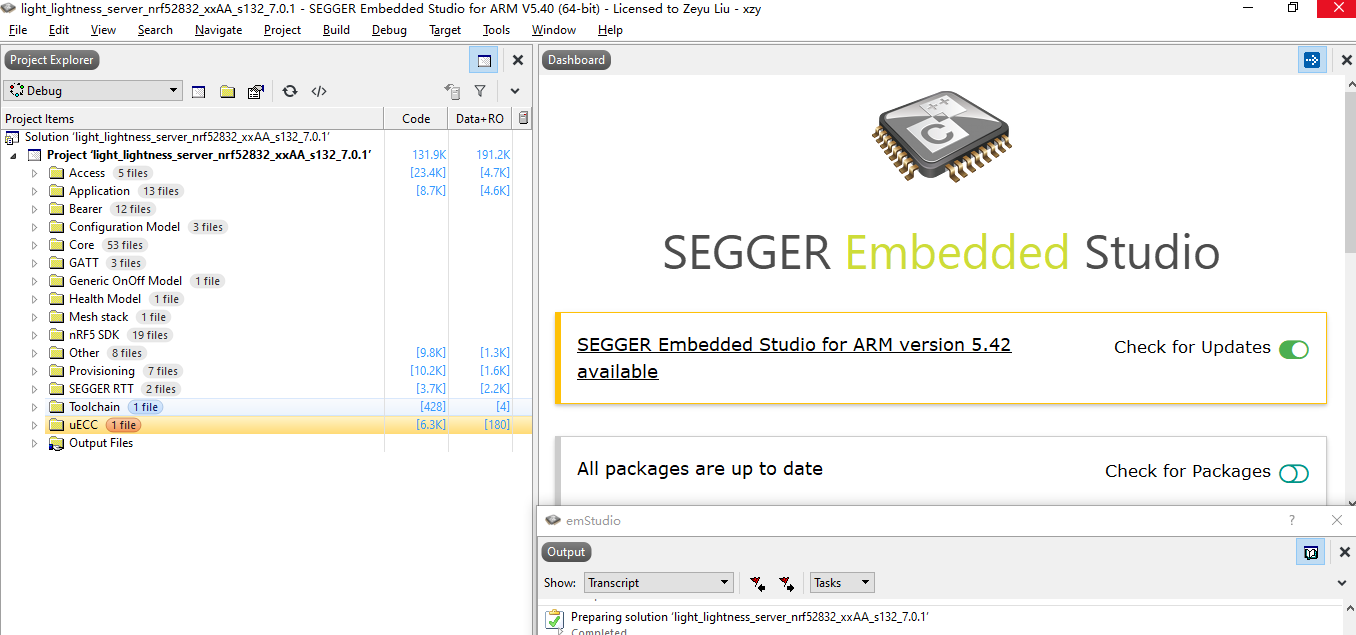This screenshot has width=1356, height=635.
Task: Open the Project menu
Action: [x=282, y=30]
